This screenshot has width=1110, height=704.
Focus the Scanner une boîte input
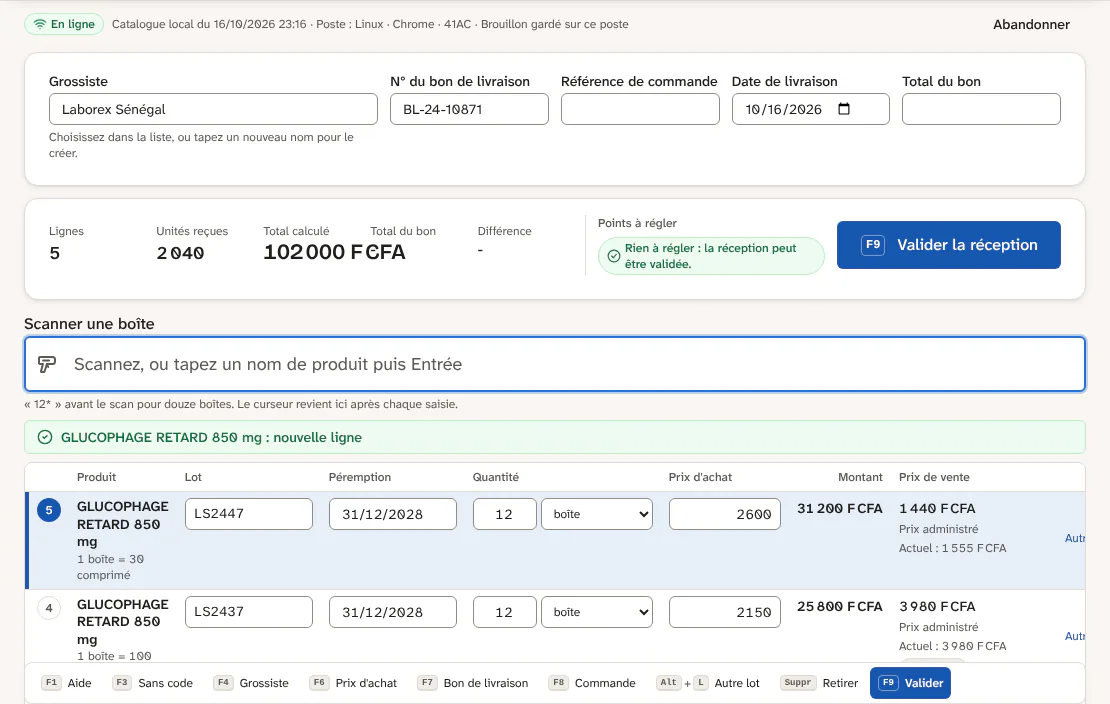[x=555, y=364]
